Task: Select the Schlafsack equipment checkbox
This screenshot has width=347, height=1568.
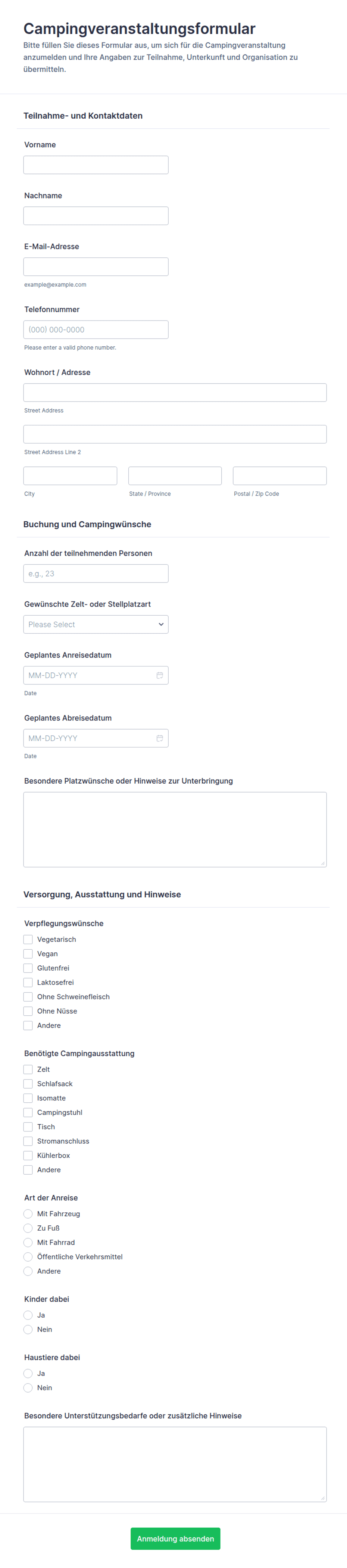Action: coord(28,1084)
